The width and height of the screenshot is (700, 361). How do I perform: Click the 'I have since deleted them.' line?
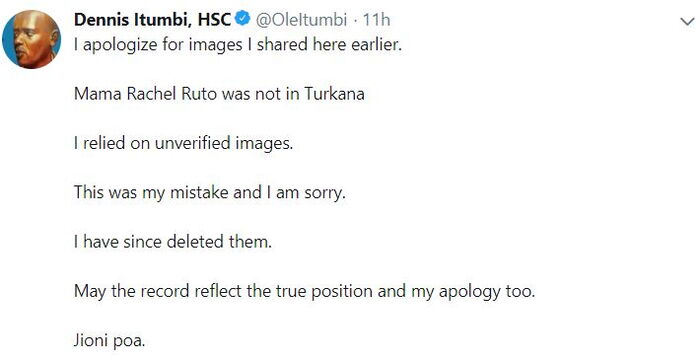pyautogui.click(x=173, y=242)
